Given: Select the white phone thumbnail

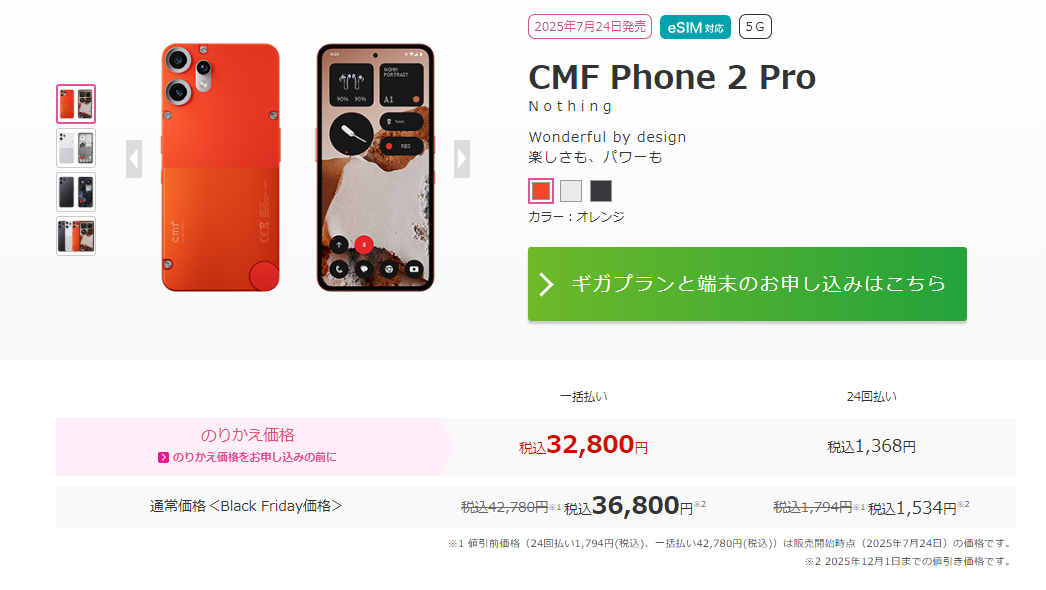Looking at the screenshot, I should [x=76, y=148].
